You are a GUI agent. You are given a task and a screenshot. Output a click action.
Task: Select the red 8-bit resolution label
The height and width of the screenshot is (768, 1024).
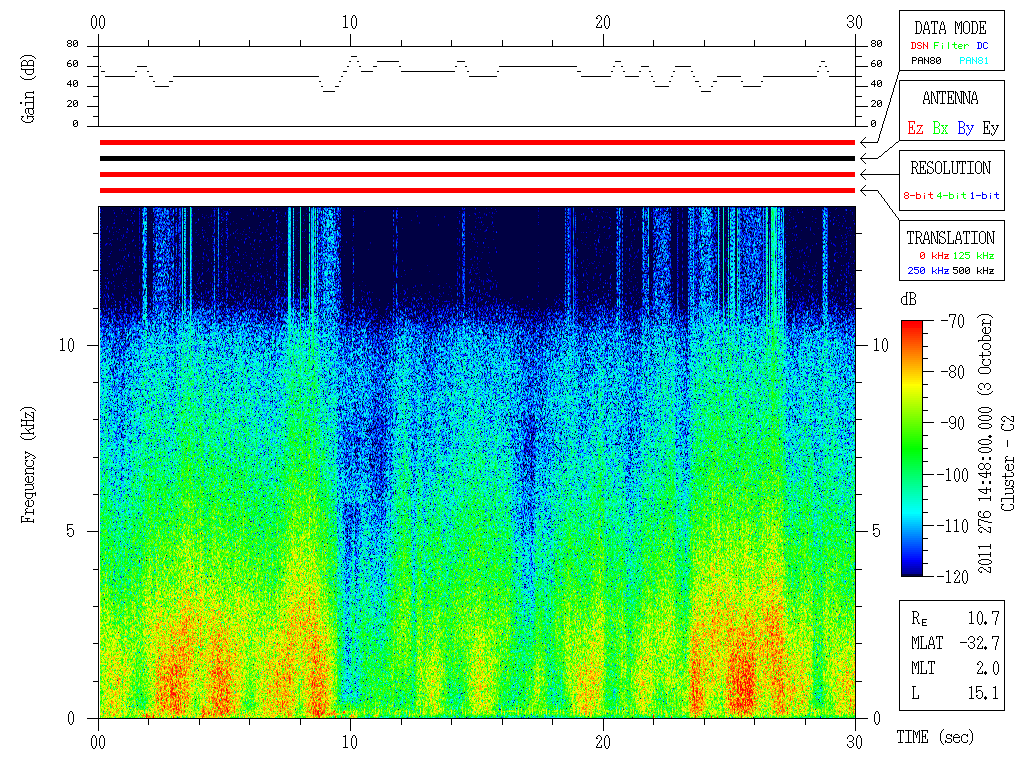tap(918, 195)
